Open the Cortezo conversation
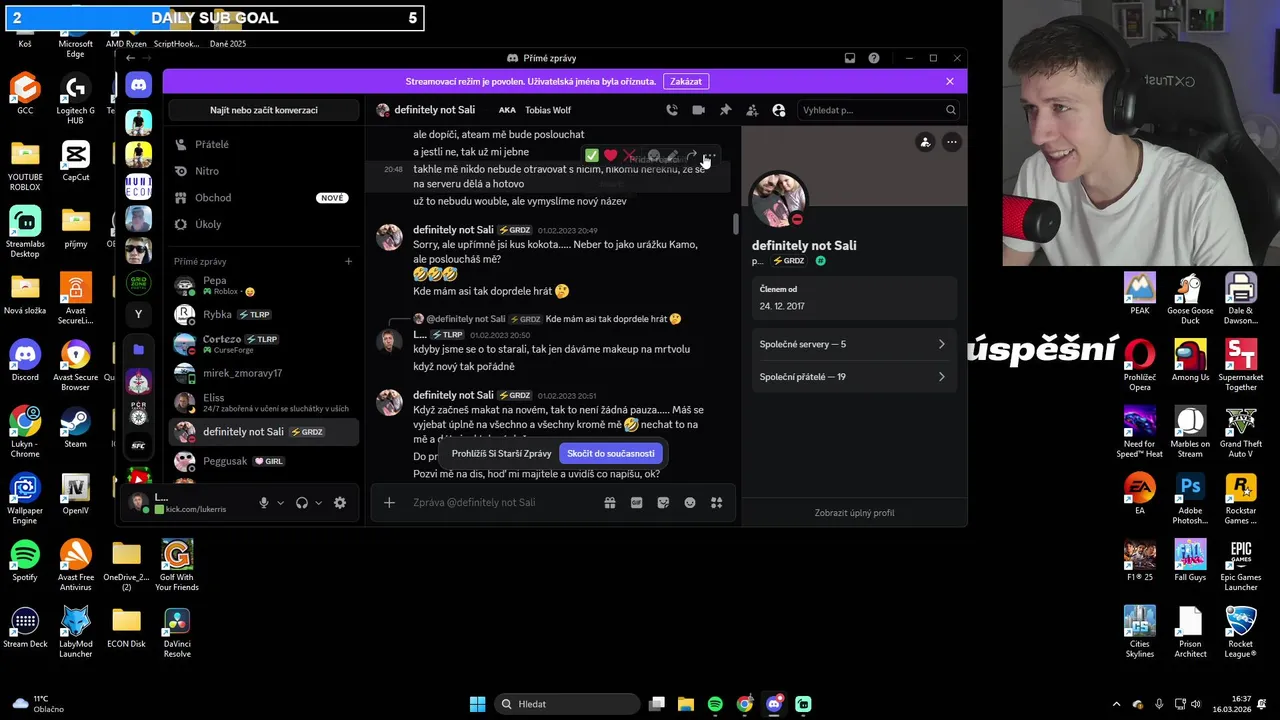Image resolution: width=1280 pixels, height=720 pixels. coord(264,344)
